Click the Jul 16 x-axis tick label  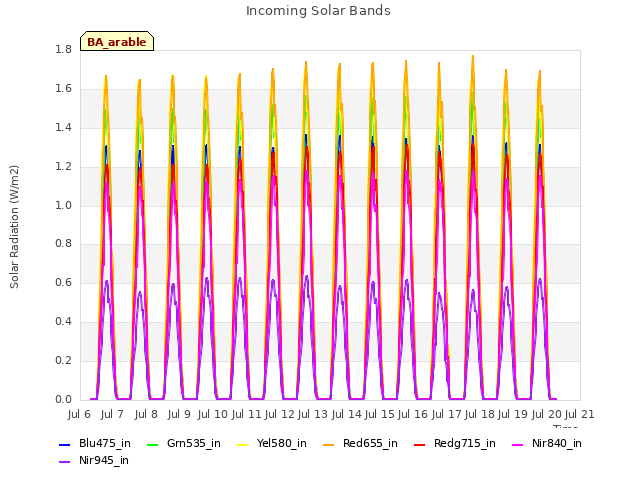(413, 414)
